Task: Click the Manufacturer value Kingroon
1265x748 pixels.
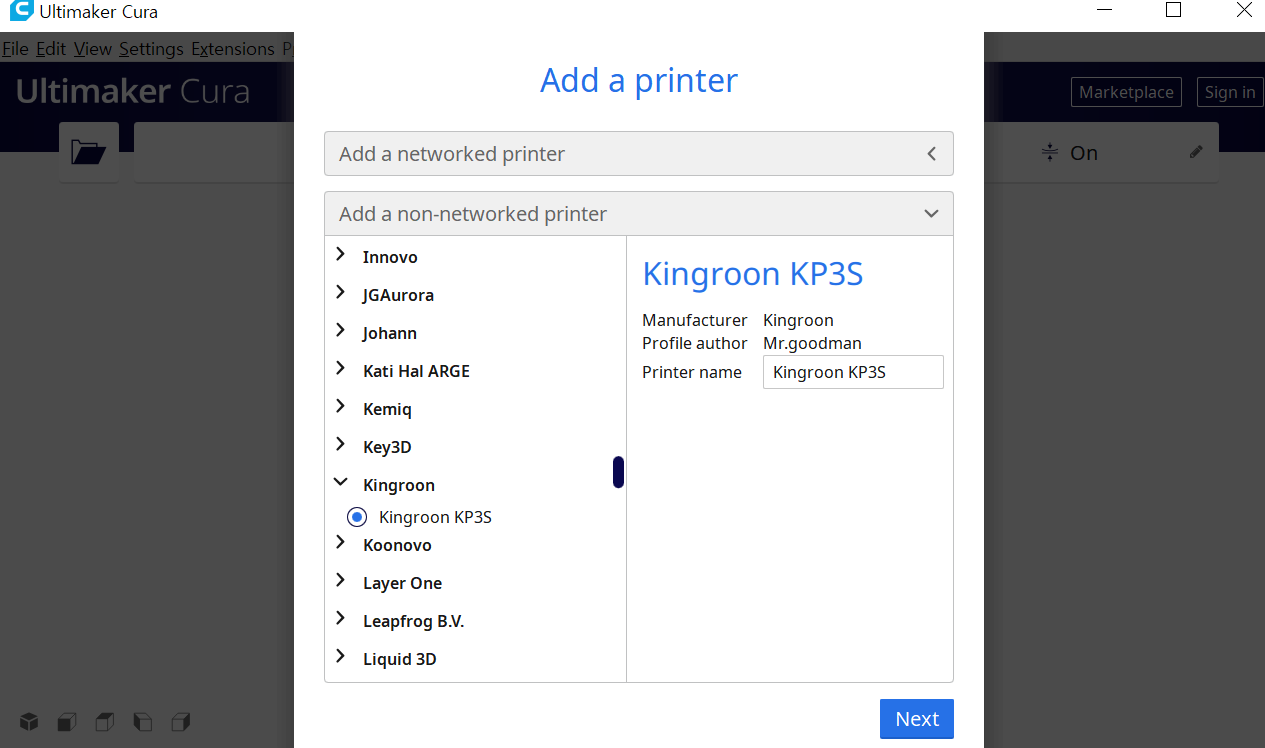Action: click(798, 320)
